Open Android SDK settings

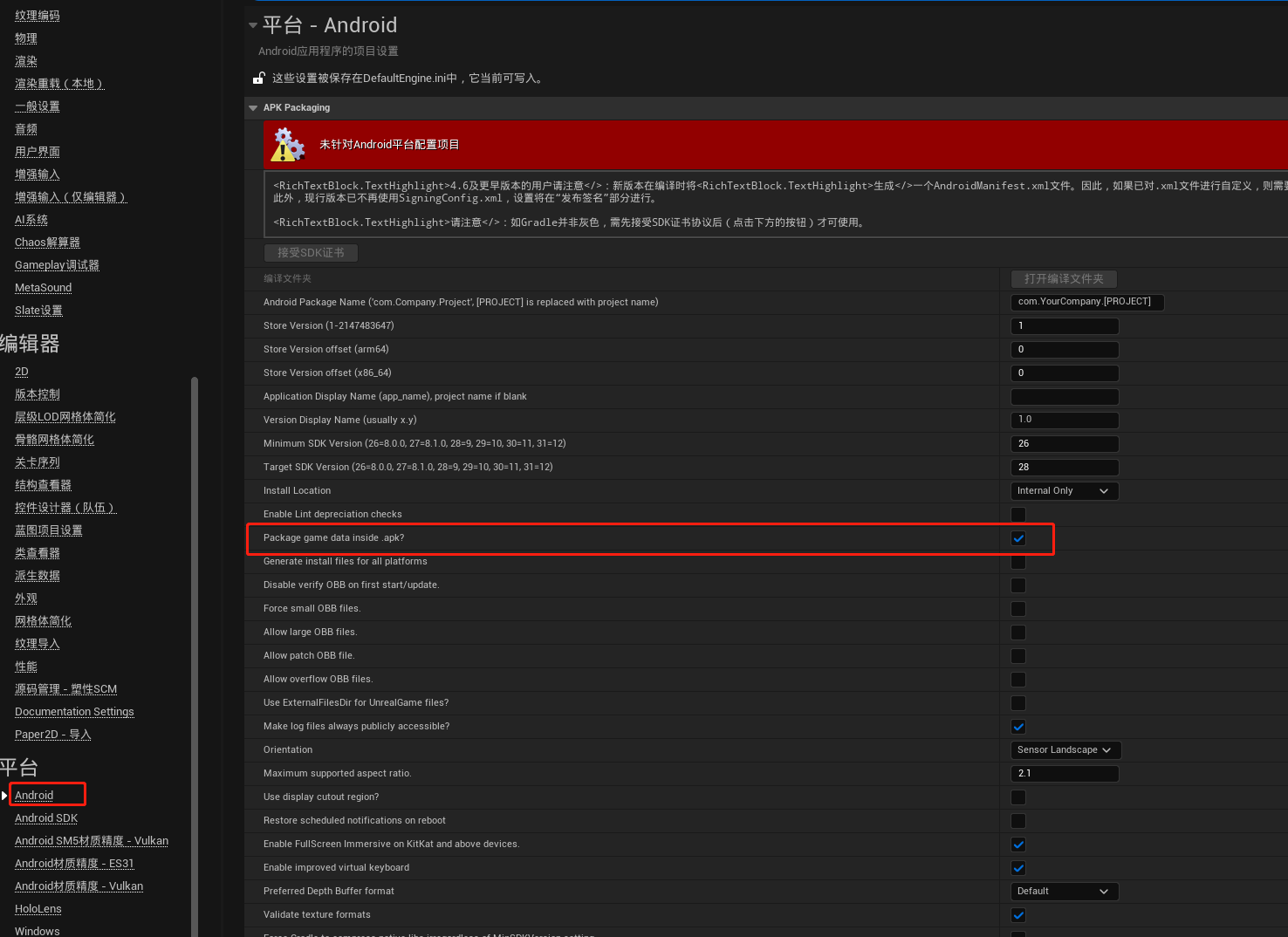point(46,817)
